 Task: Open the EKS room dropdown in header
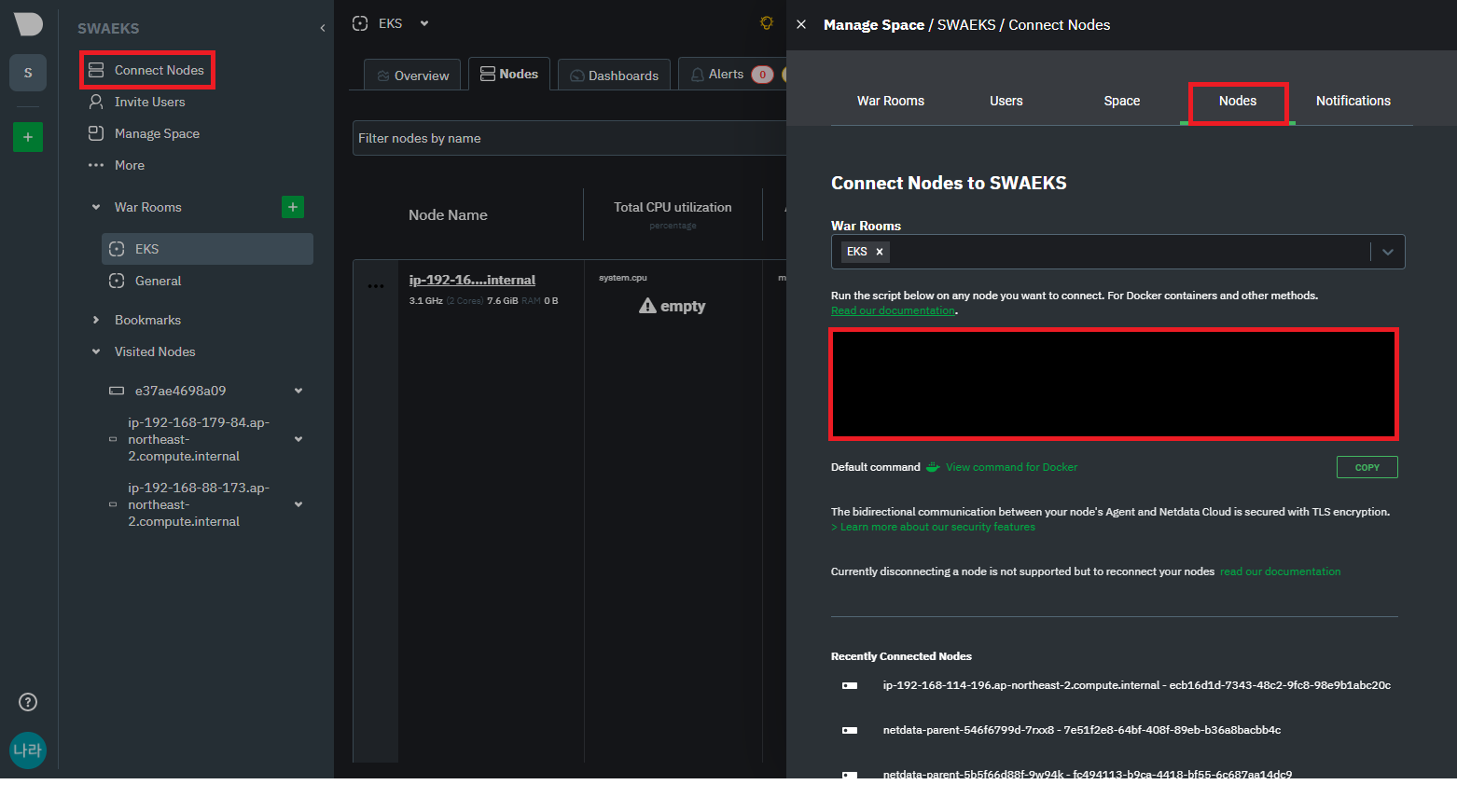[424, 23]
